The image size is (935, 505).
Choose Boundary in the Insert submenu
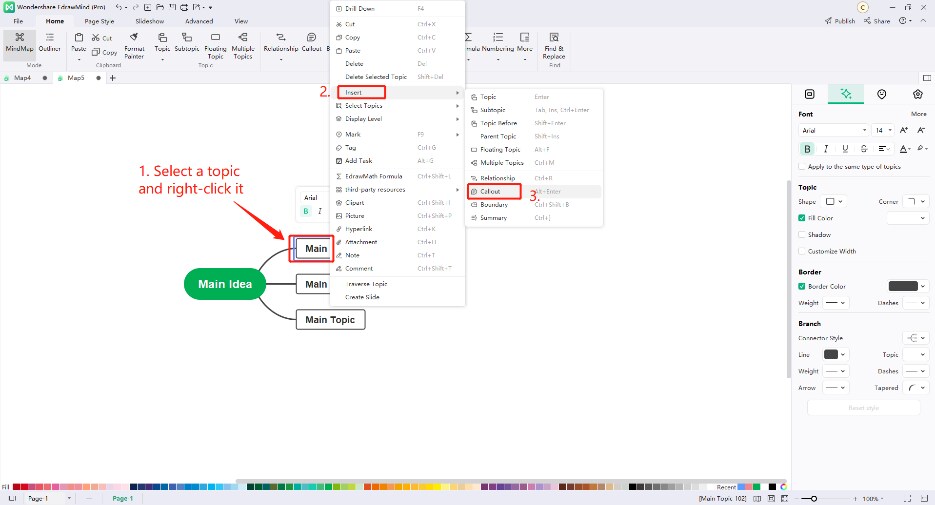[534, 205]
